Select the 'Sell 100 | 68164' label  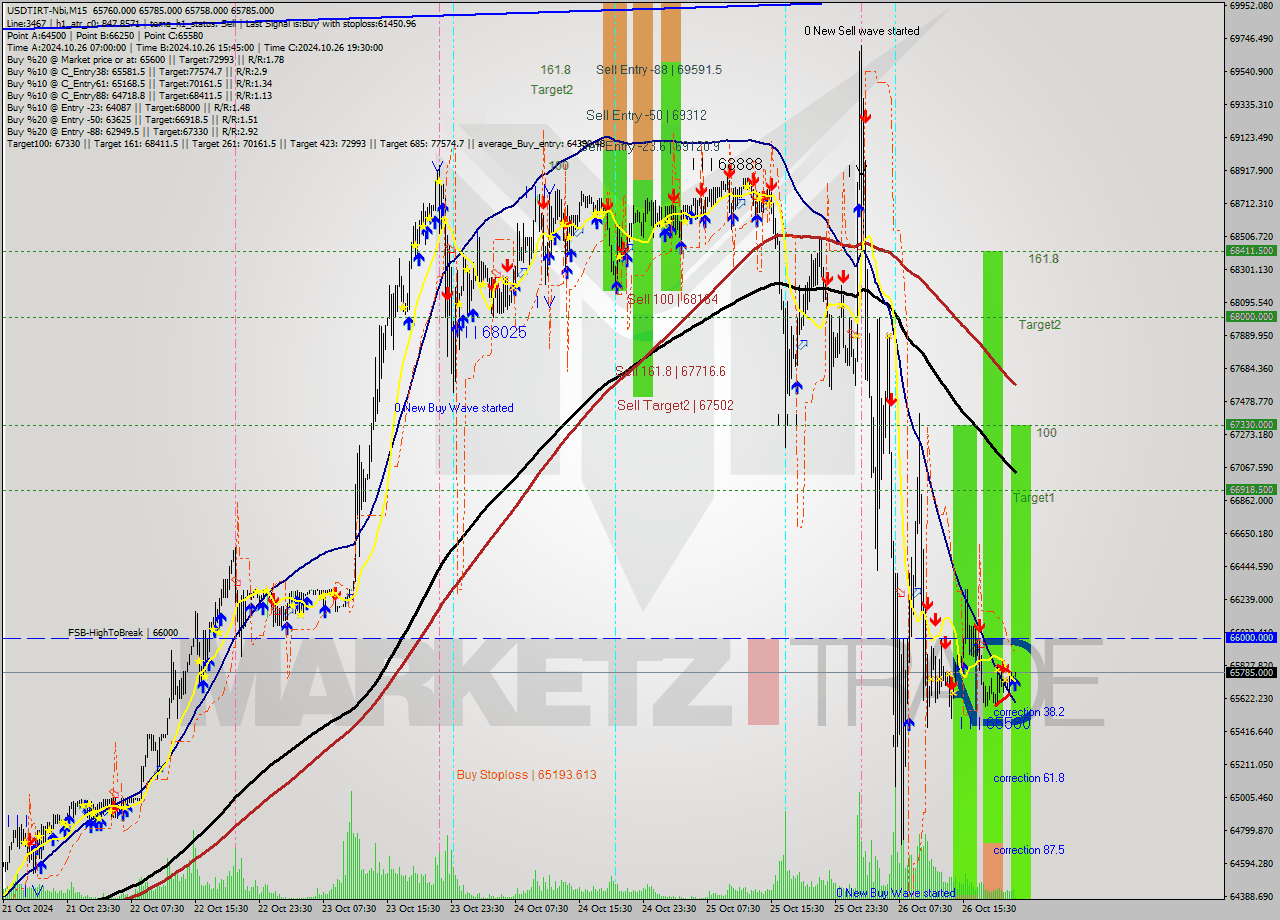tap(672, 299)
